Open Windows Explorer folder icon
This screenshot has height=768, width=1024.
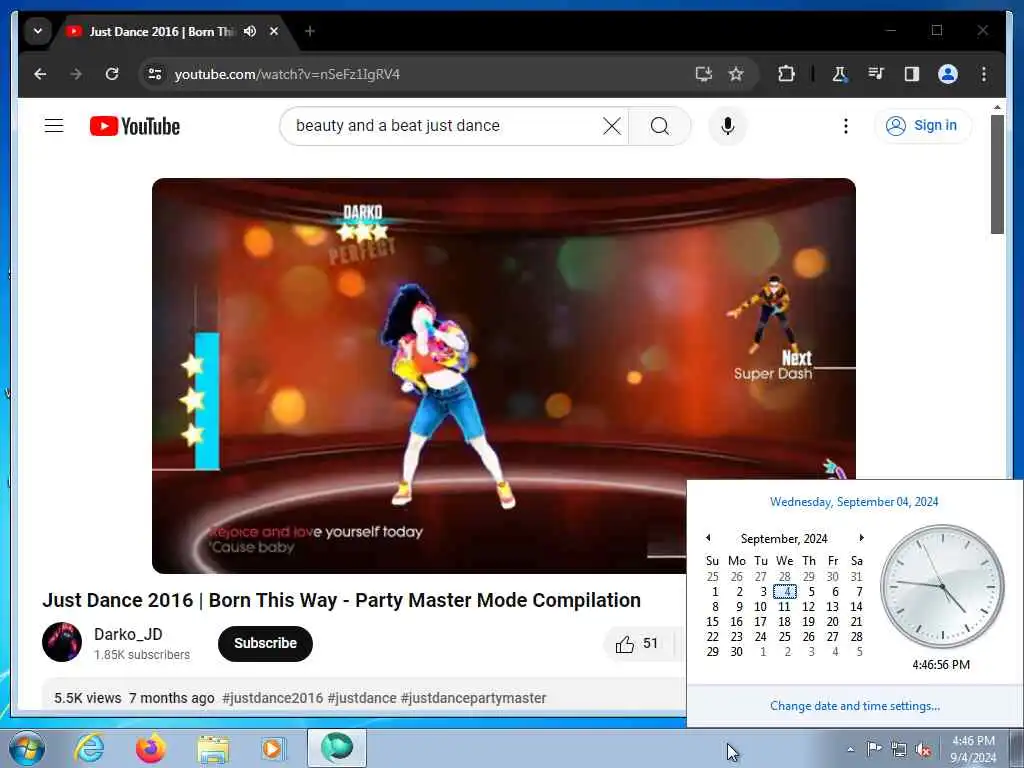(x=213, y=748)
